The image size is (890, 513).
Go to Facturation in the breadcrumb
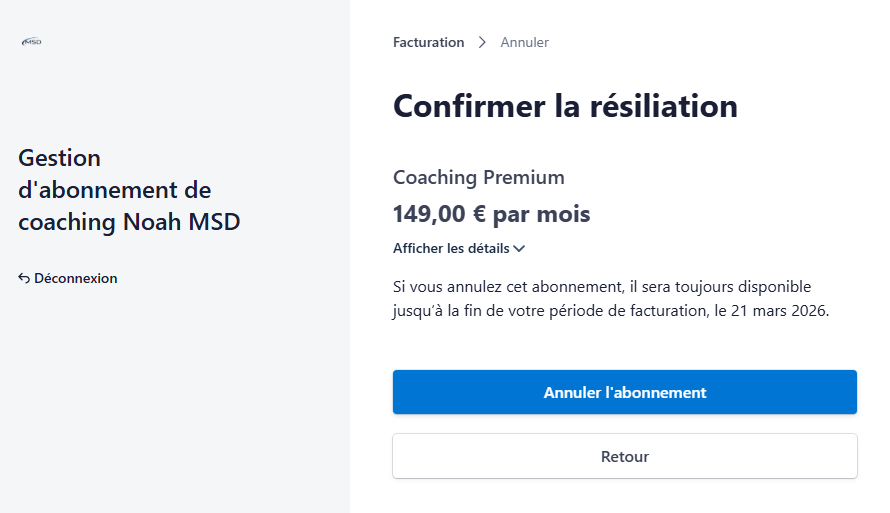click(428, 42)
